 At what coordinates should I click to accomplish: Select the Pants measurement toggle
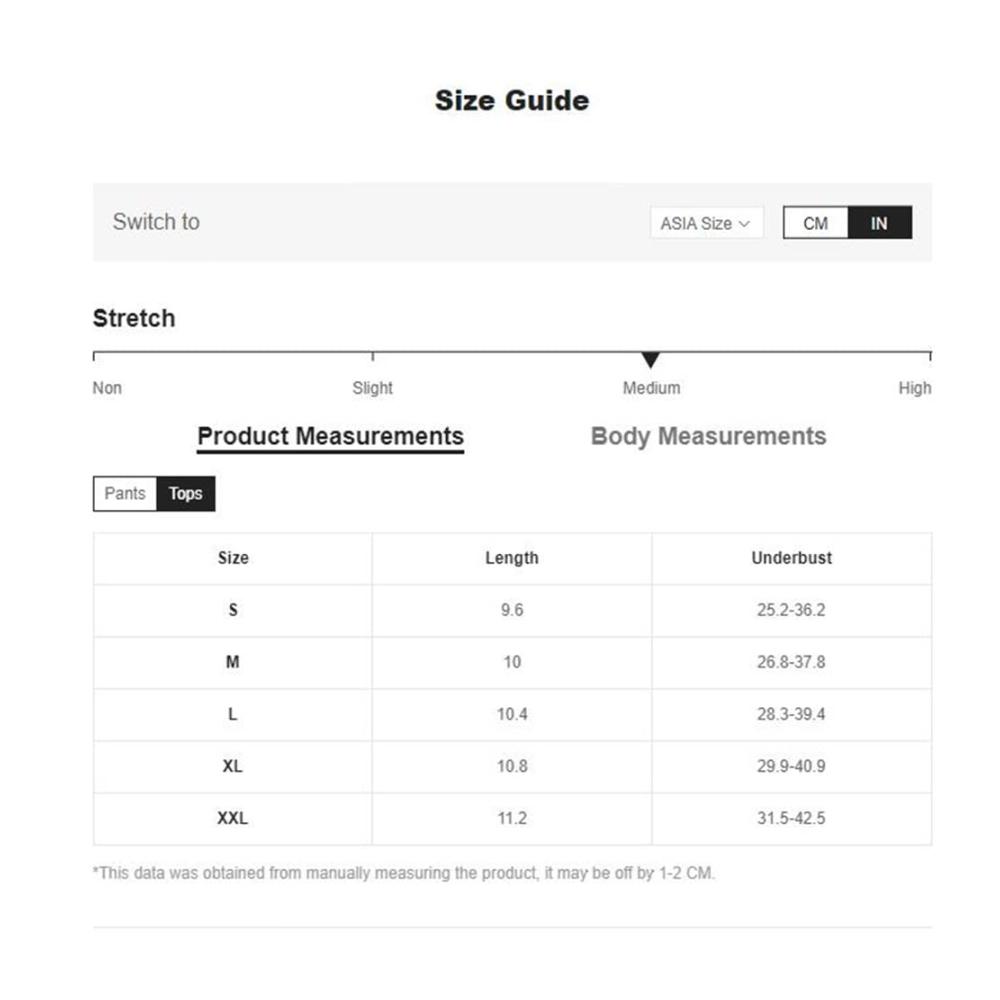point(125,494)
